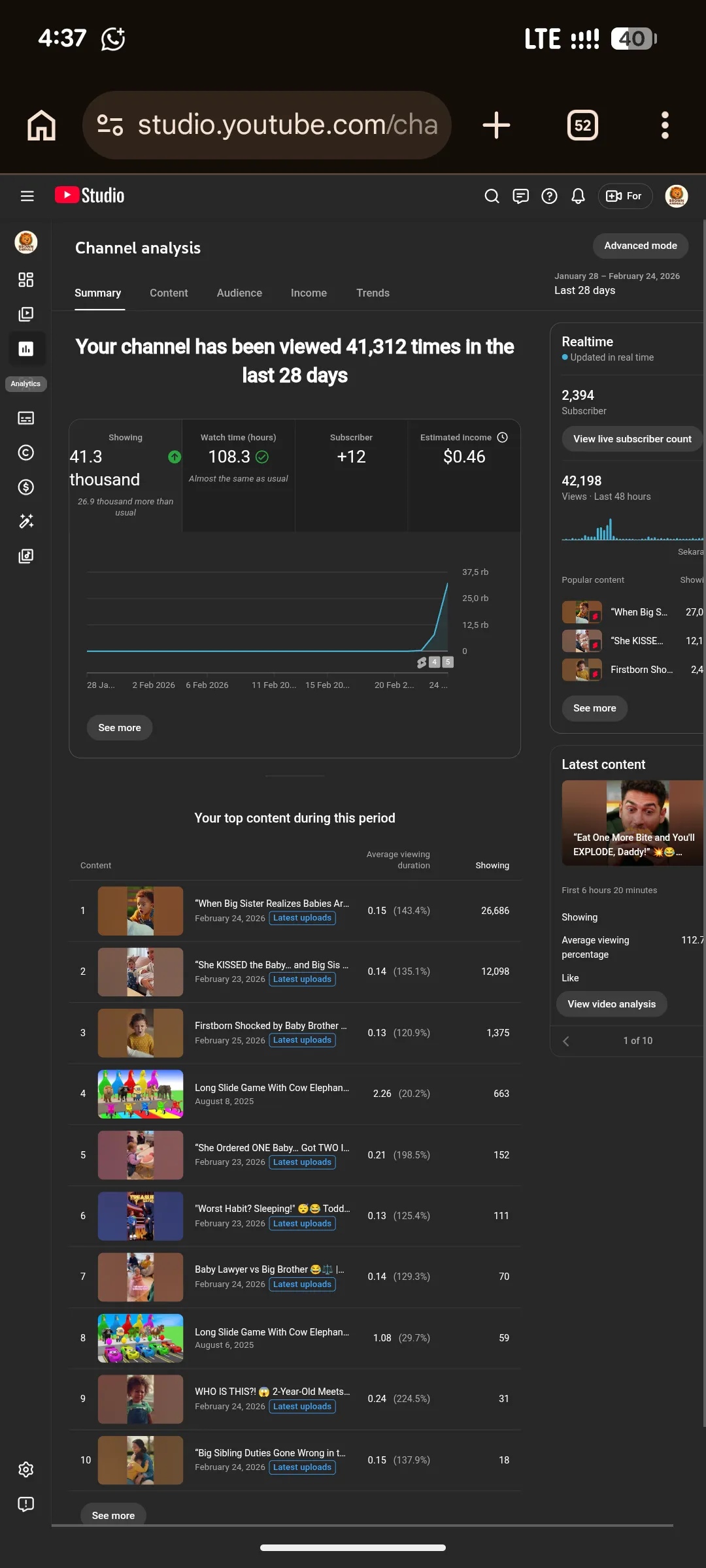The height and width of the screenshot is (1568, 706).
Task: Click the Advanced mode button
Action: (x=641, y=246)
